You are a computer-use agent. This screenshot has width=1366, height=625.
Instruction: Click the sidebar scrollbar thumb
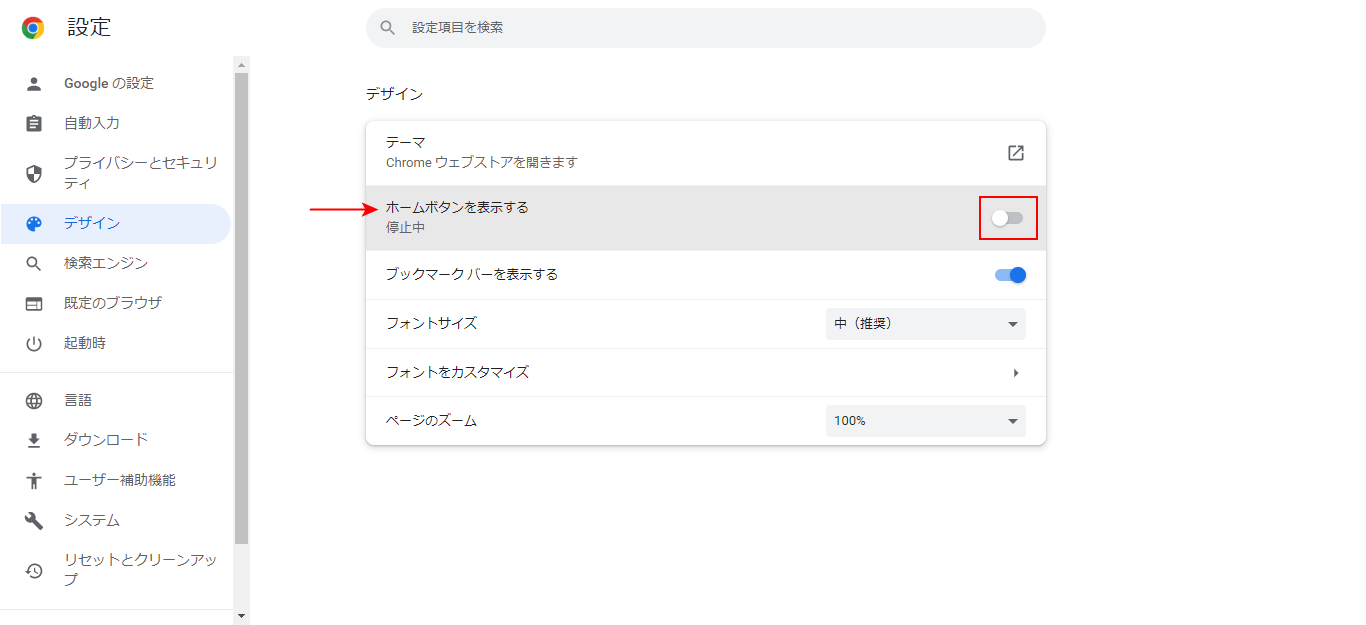[x=241, y=308]
